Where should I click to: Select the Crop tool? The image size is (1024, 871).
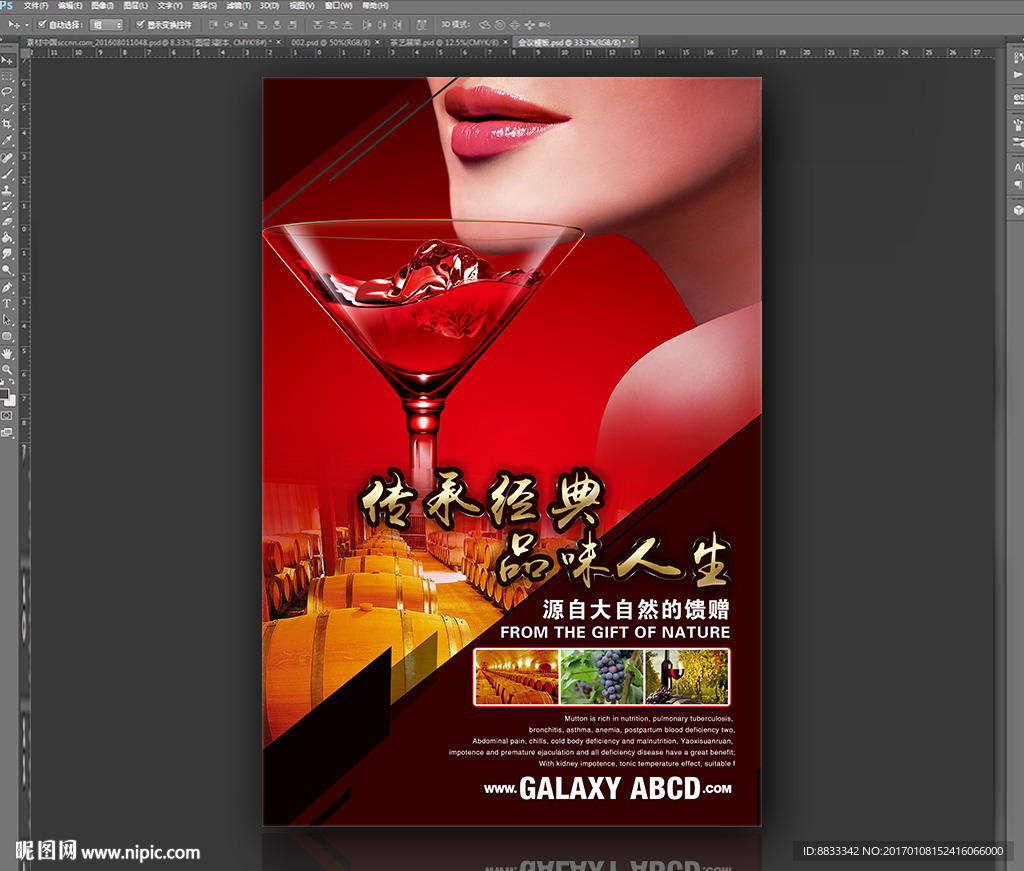7,124
